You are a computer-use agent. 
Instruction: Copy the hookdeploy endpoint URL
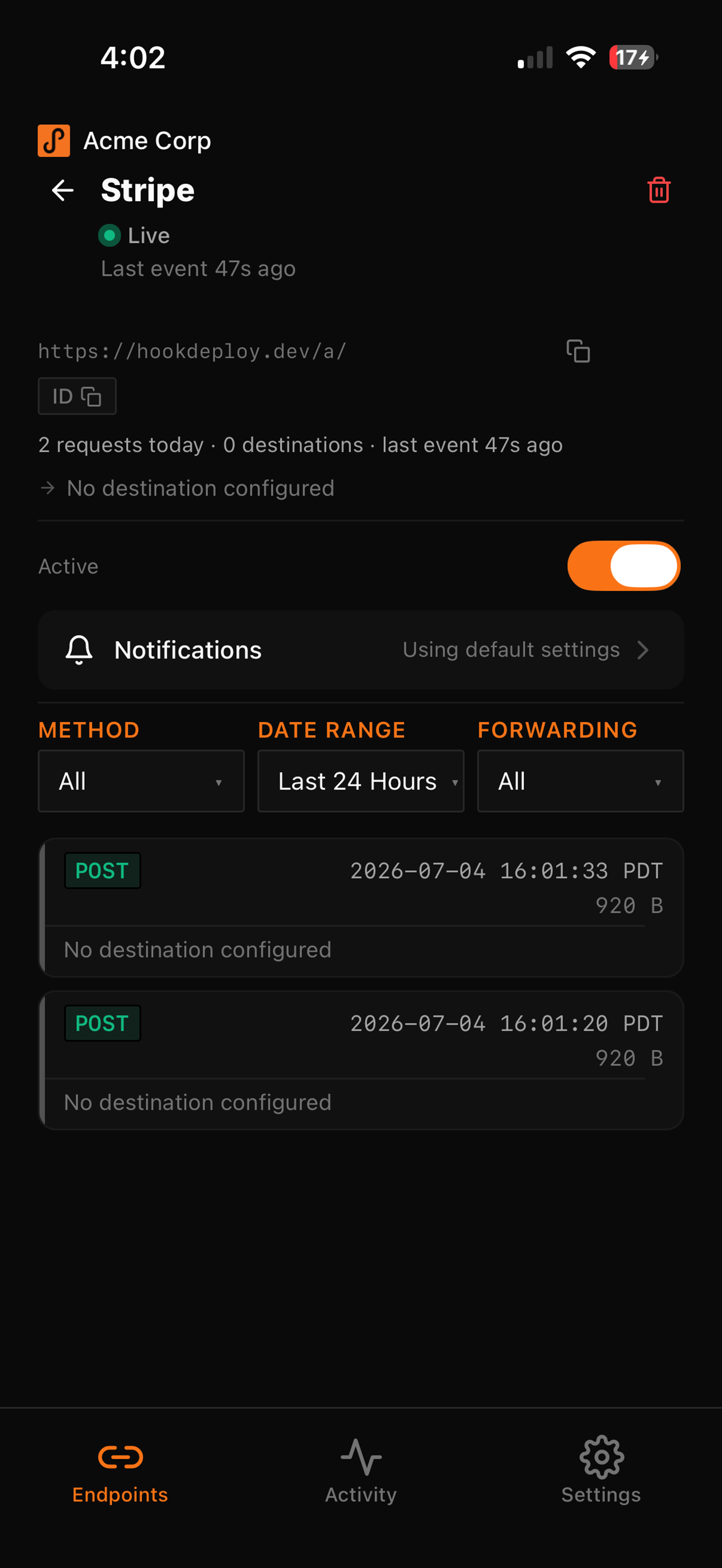point(578,351)
